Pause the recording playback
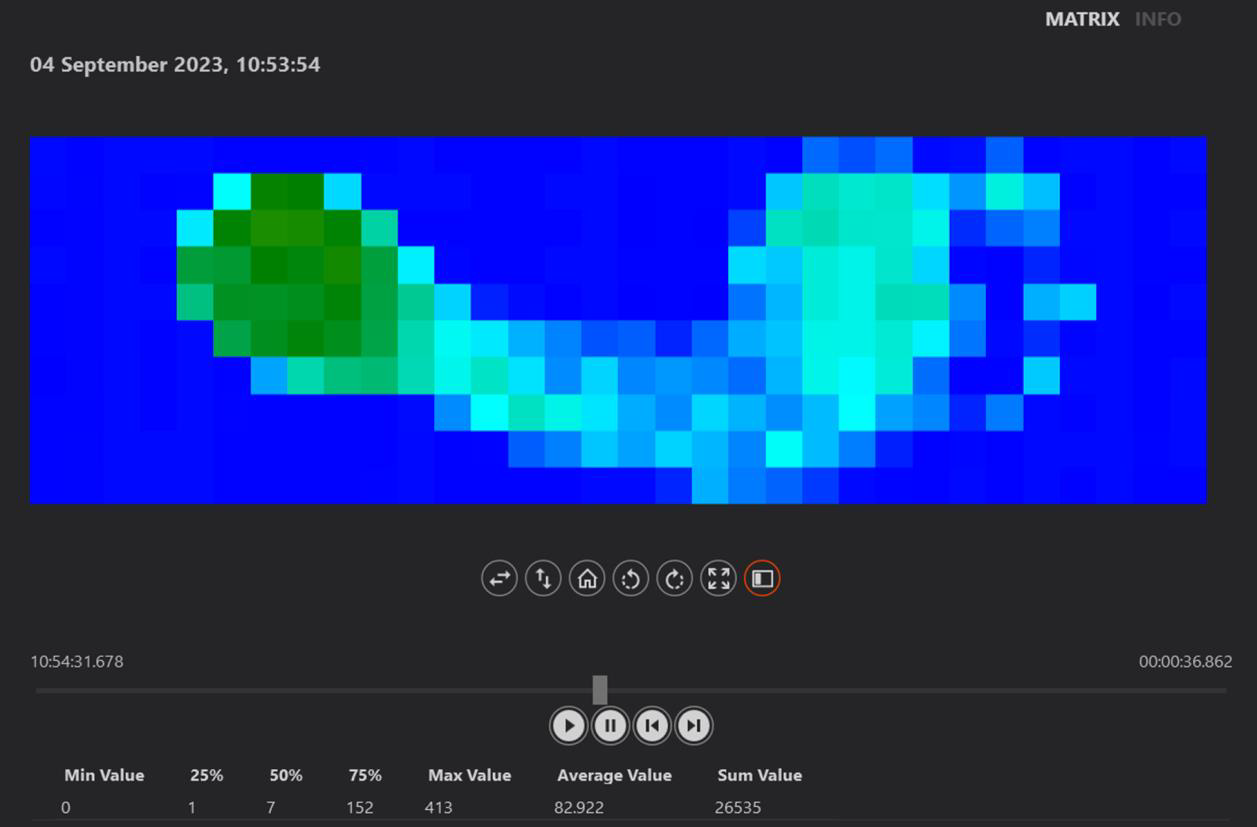Screen dimensions: 1257x827 click(x=610, y=725)
